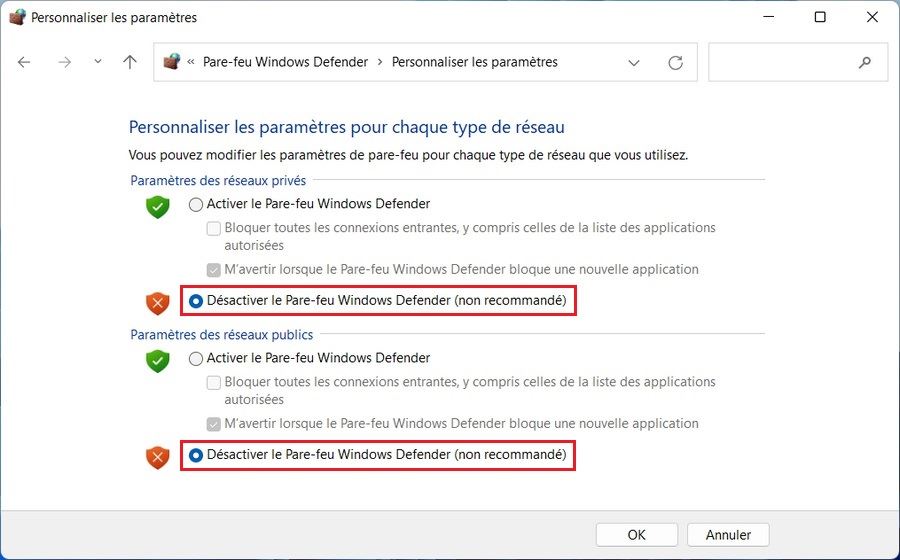Viewport: 900px width, 560px height.
Task: Click the green shield icon in public networks
Action: [x=157, y=361]
